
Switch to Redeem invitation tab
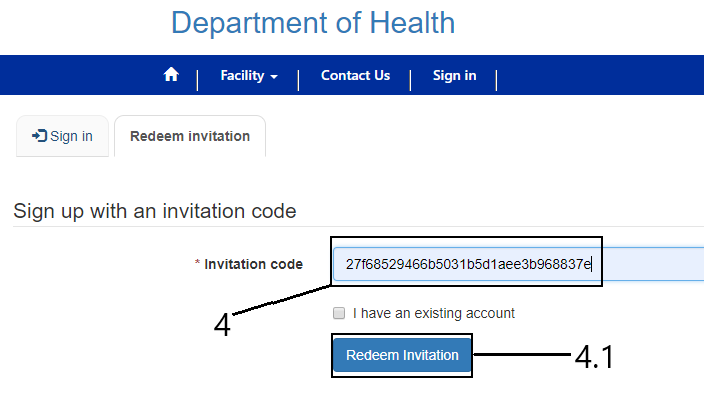point(190,136)
